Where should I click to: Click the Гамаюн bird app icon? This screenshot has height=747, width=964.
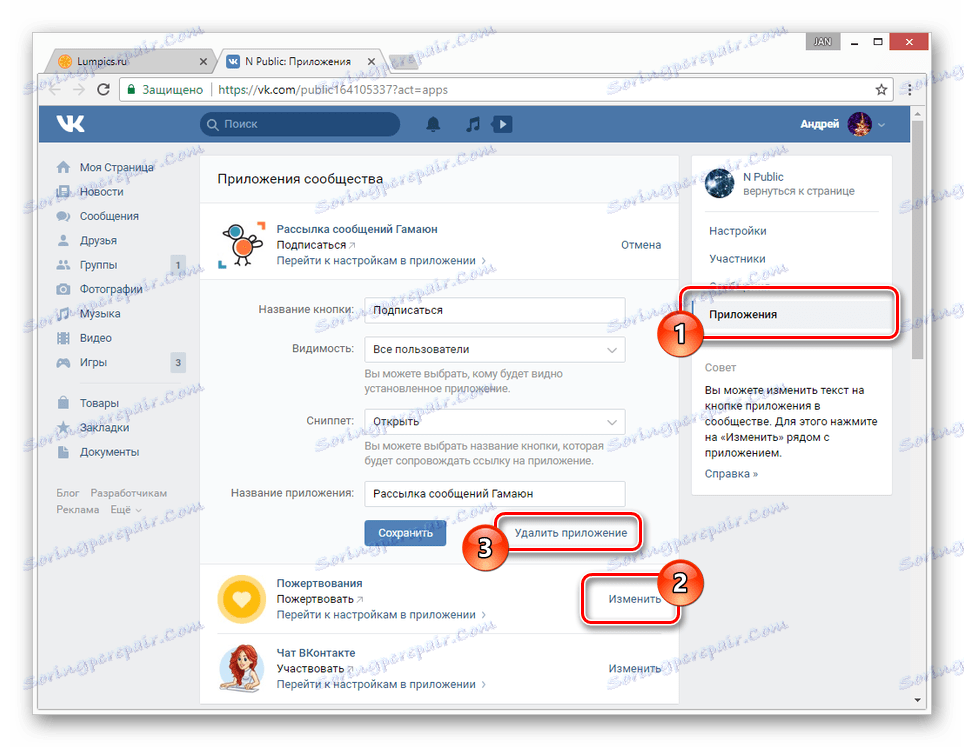(x=242, y=245)
